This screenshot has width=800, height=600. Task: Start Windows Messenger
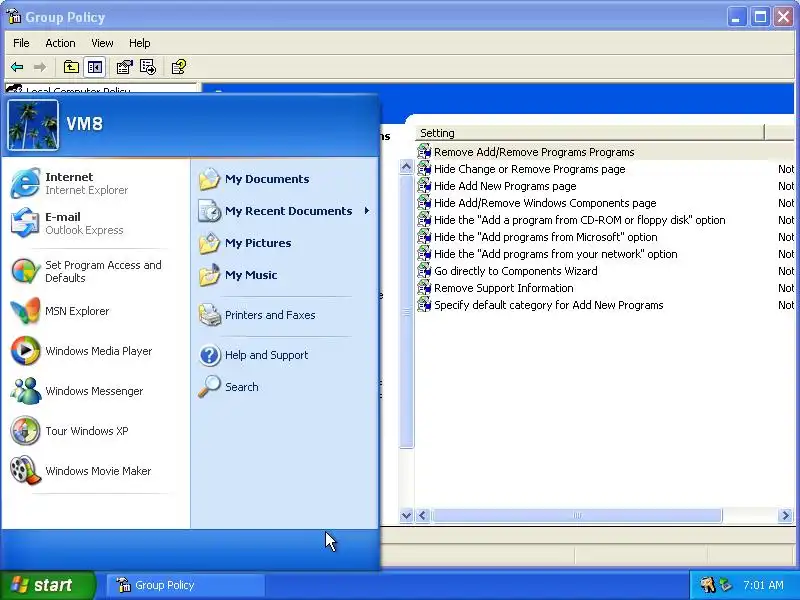[x=94, y=391]
